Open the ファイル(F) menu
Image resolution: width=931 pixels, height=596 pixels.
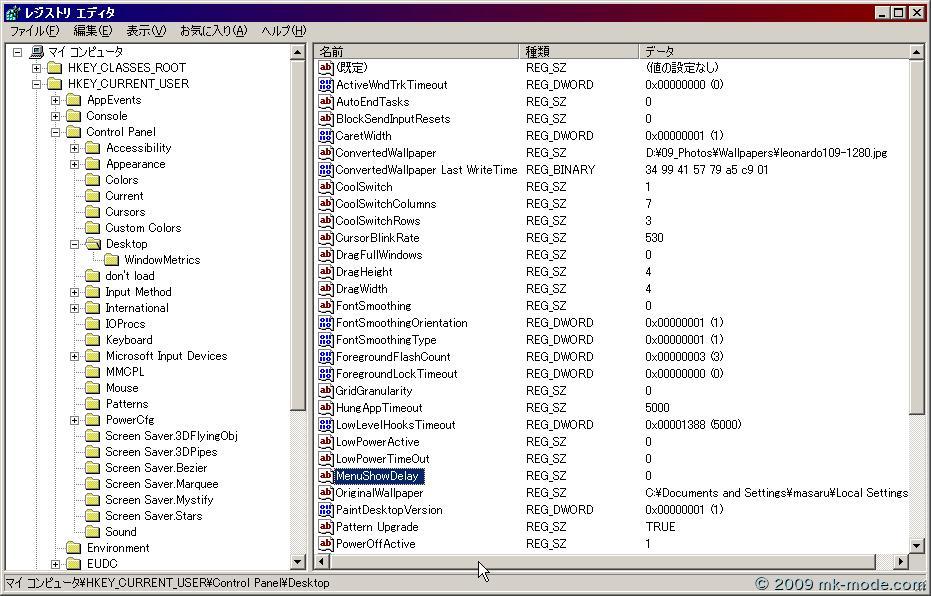(x=34, y=31)
